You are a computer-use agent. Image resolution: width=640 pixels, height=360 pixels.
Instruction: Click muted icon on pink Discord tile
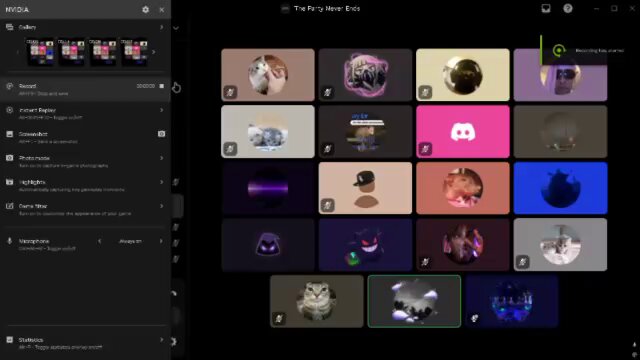tap(425, 149)
